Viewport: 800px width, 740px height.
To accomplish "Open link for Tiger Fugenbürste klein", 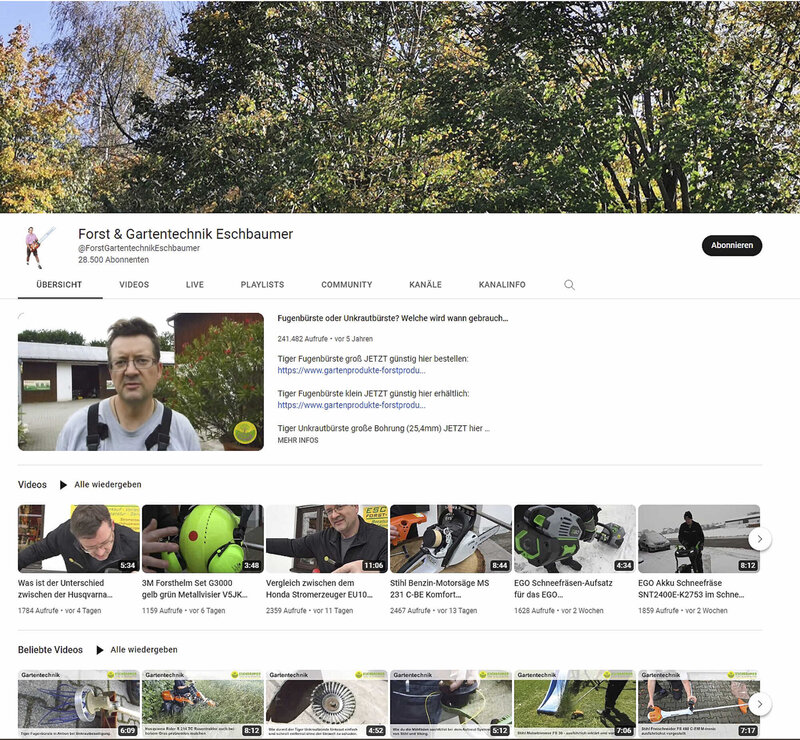I will [x=352, y=405].
